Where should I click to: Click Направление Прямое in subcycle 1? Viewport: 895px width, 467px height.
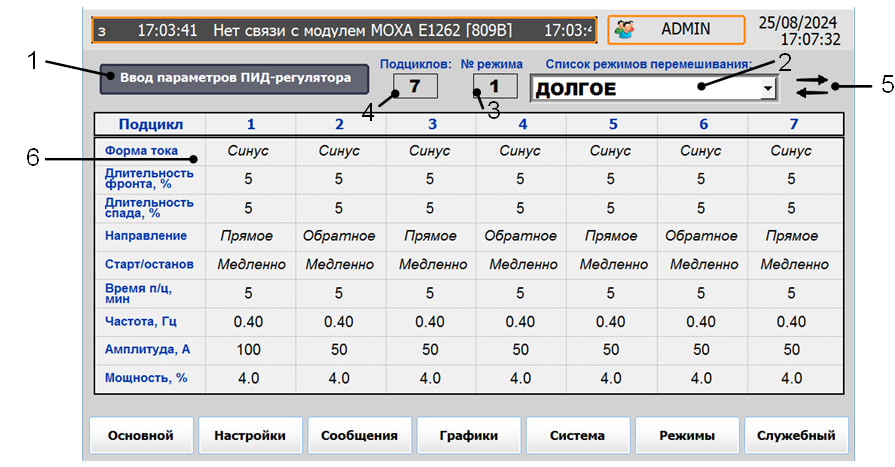[x=247, y=236]
